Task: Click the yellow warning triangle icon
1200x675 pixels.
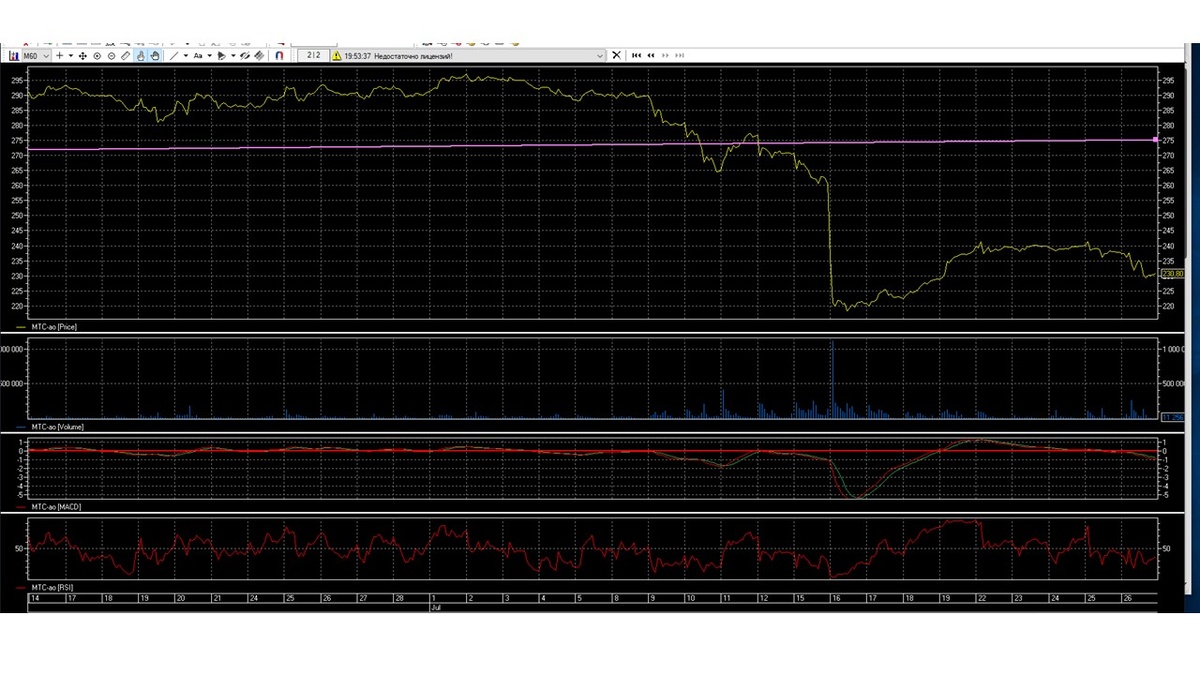Action: click(337, 56)
